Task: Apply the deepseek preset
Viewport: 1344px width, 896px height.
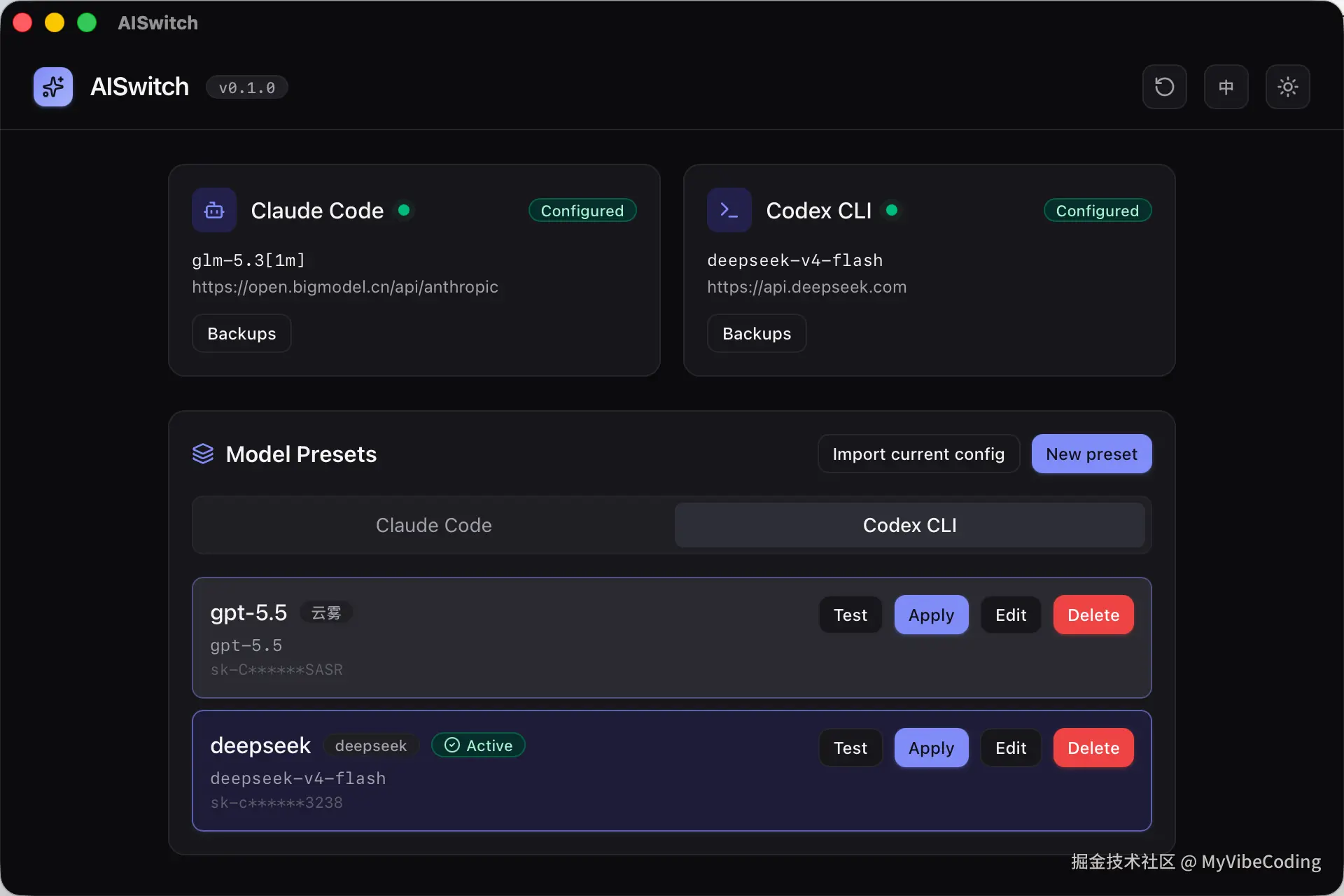Action: pos(931,748)
